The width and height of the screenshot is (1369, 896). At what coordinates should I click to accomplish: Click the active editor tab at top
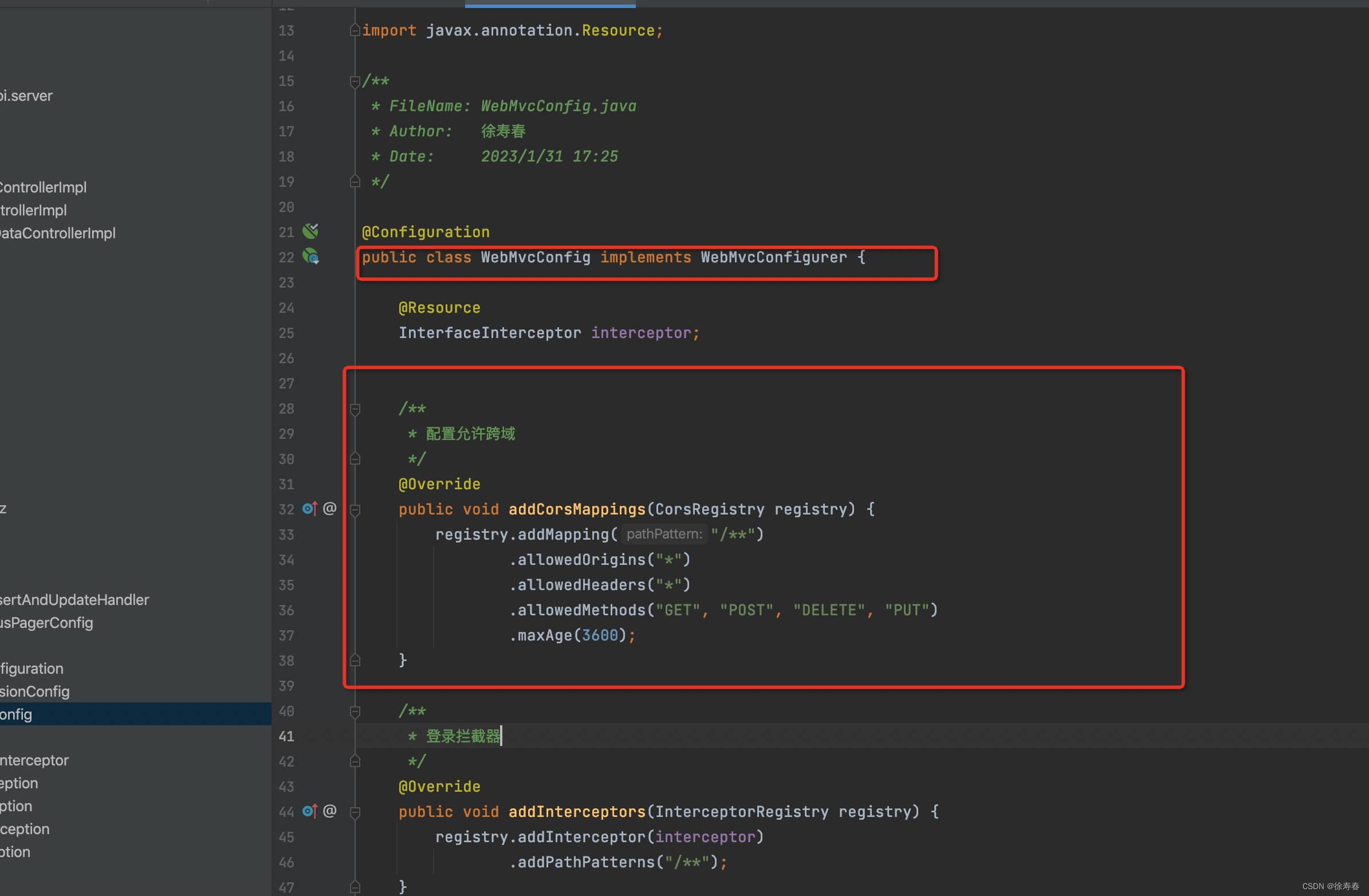pyautogui.click(x=550, y=3)
